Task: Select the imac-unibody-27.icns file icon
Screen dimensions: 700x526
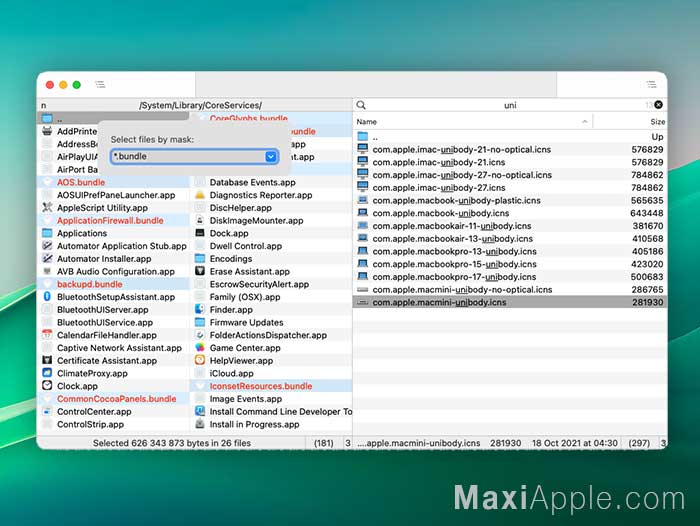Action: pyautogui.click(x=363, y=188)
